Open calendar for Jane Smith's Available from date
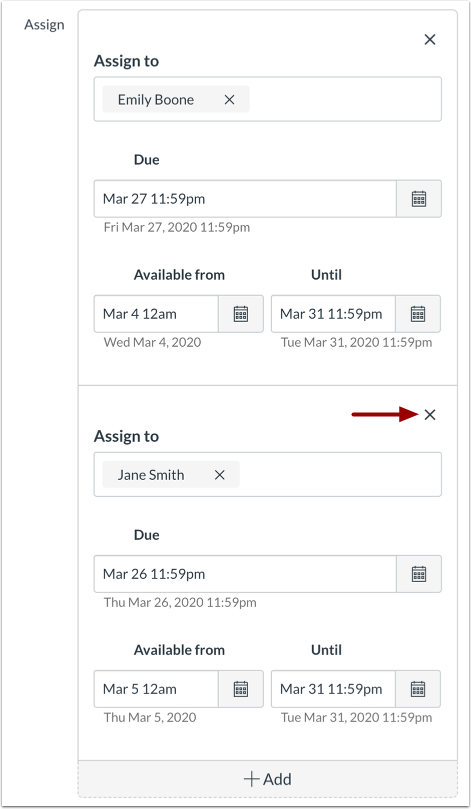This screenshot has height=809, width=471. [240, 689]
